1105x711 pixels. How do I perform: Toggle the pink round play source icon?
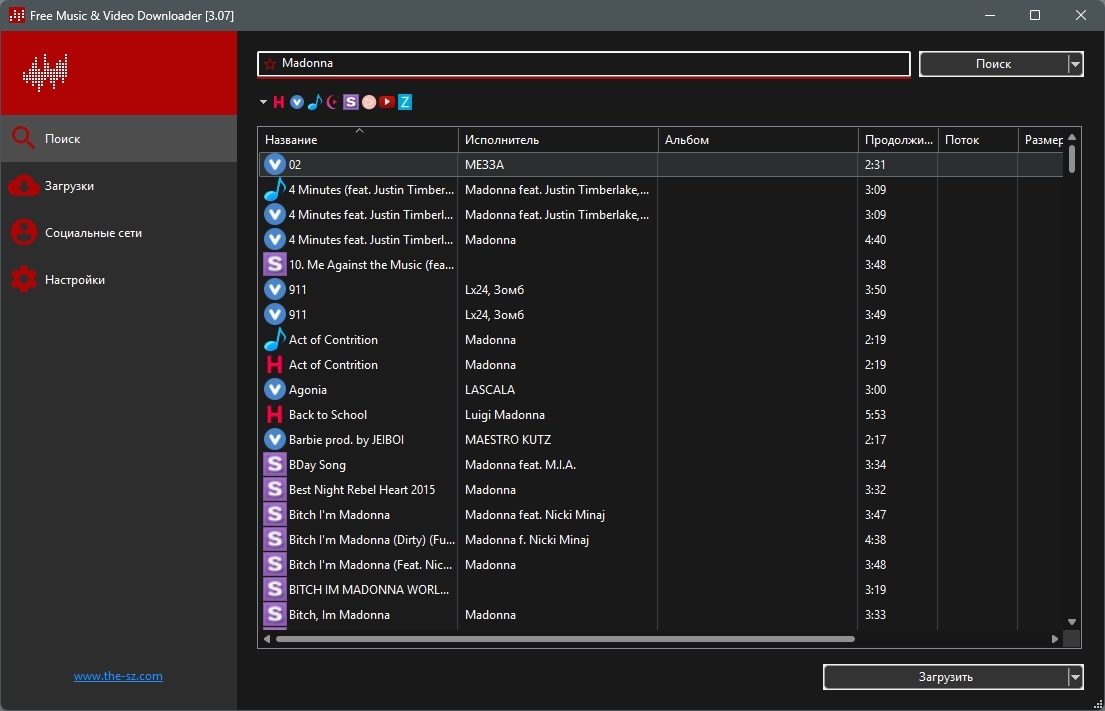(369, 102)
